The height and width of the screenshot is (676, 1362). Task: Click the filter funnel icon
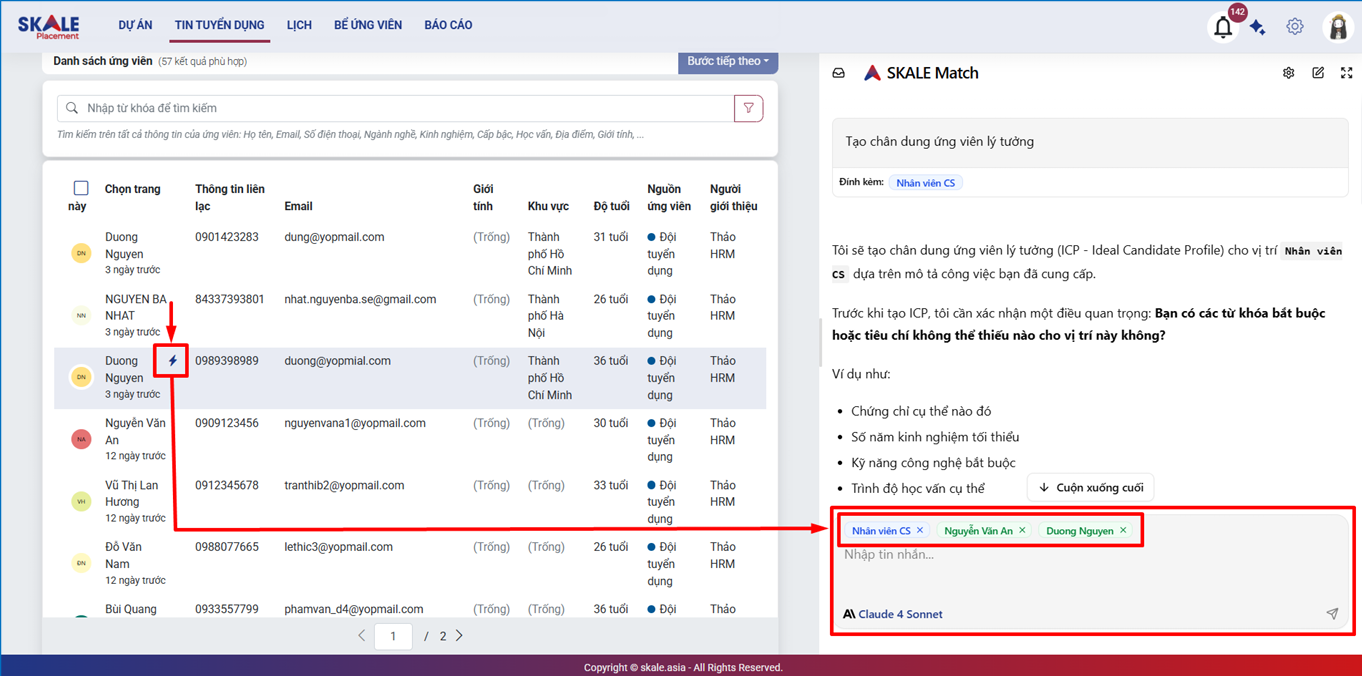coord(749,108)
